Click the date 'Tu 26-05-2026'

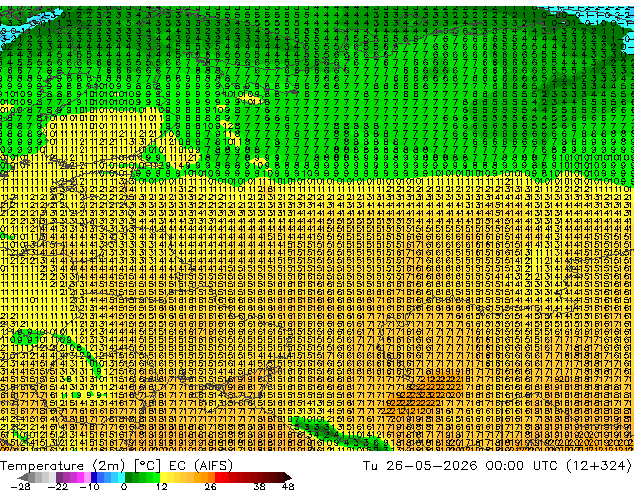tap(420, 466)
